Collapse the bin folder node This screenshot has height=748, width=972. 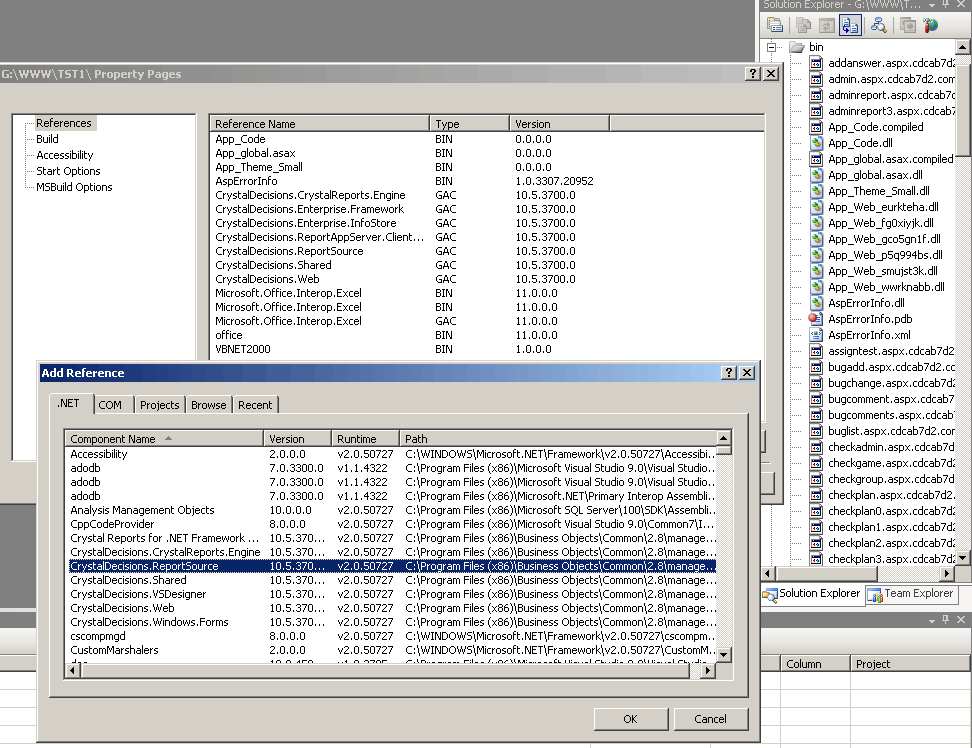pyautogui.click(x=771, y=47)
